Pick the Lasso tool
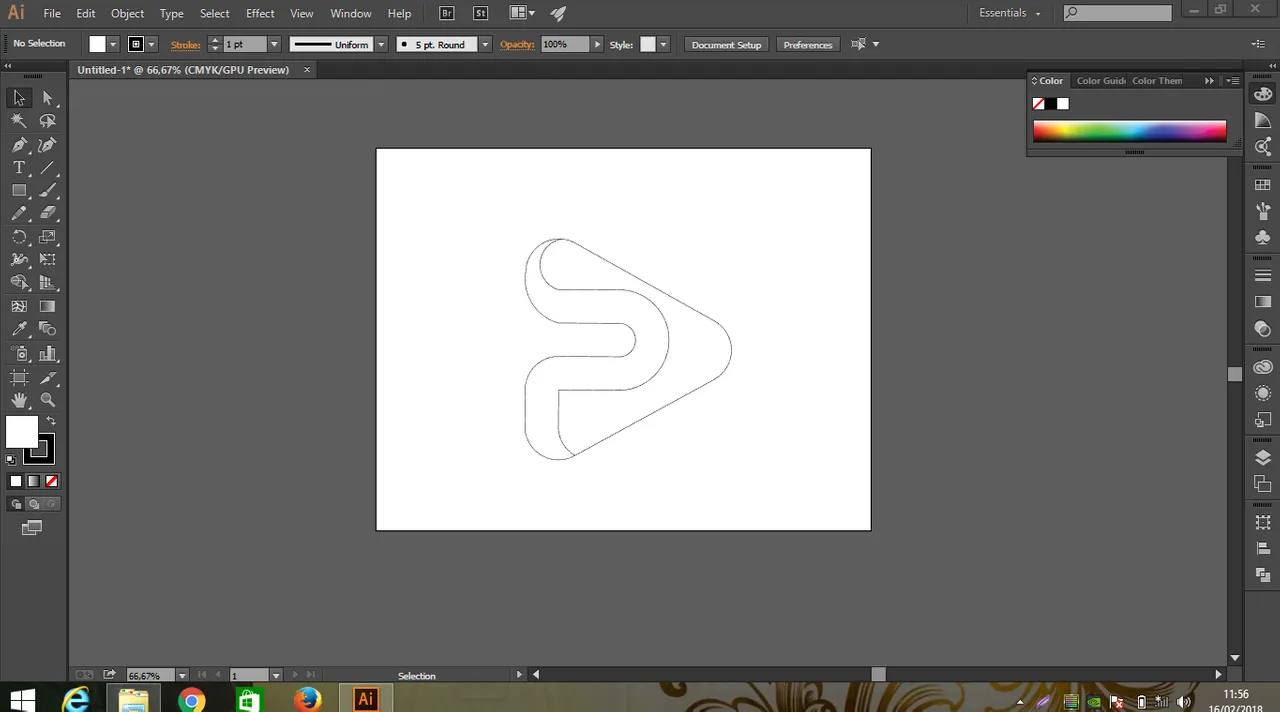The image size is (1280, 712). tap(47, 121)
